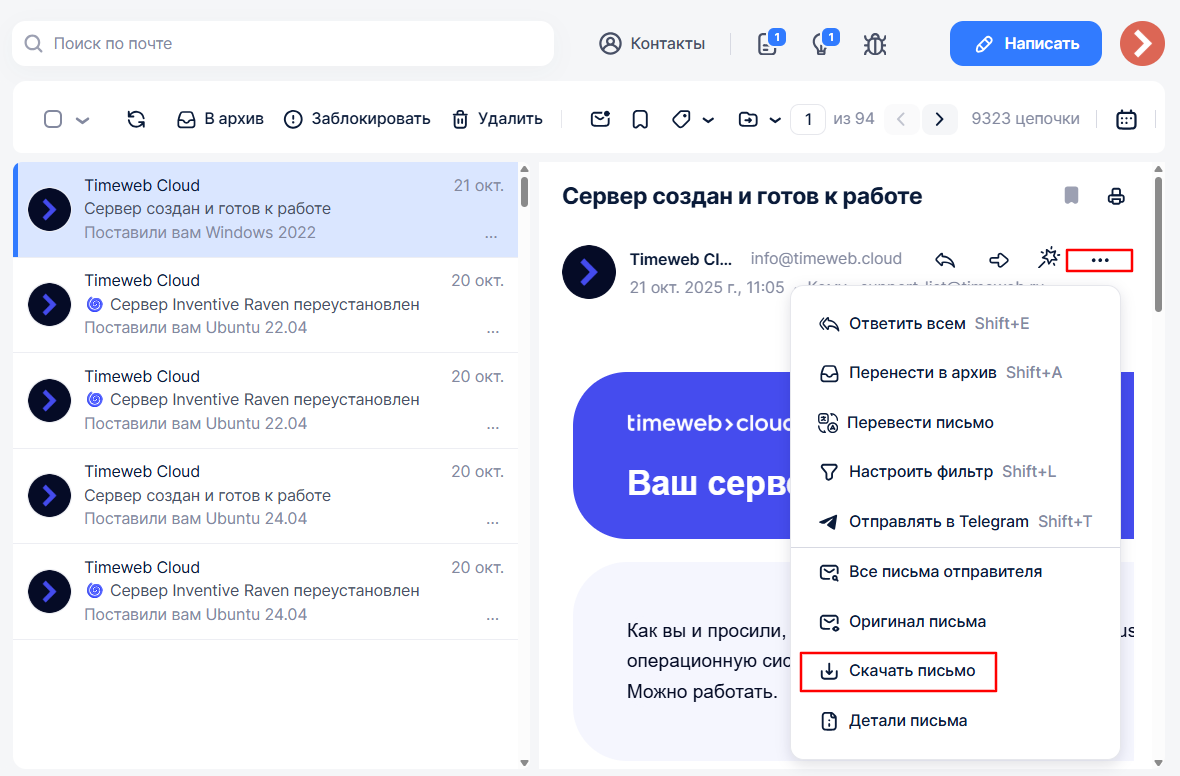1180x776 pixels.
Task: Expand the selection options chevron
Action: [83, 120]
